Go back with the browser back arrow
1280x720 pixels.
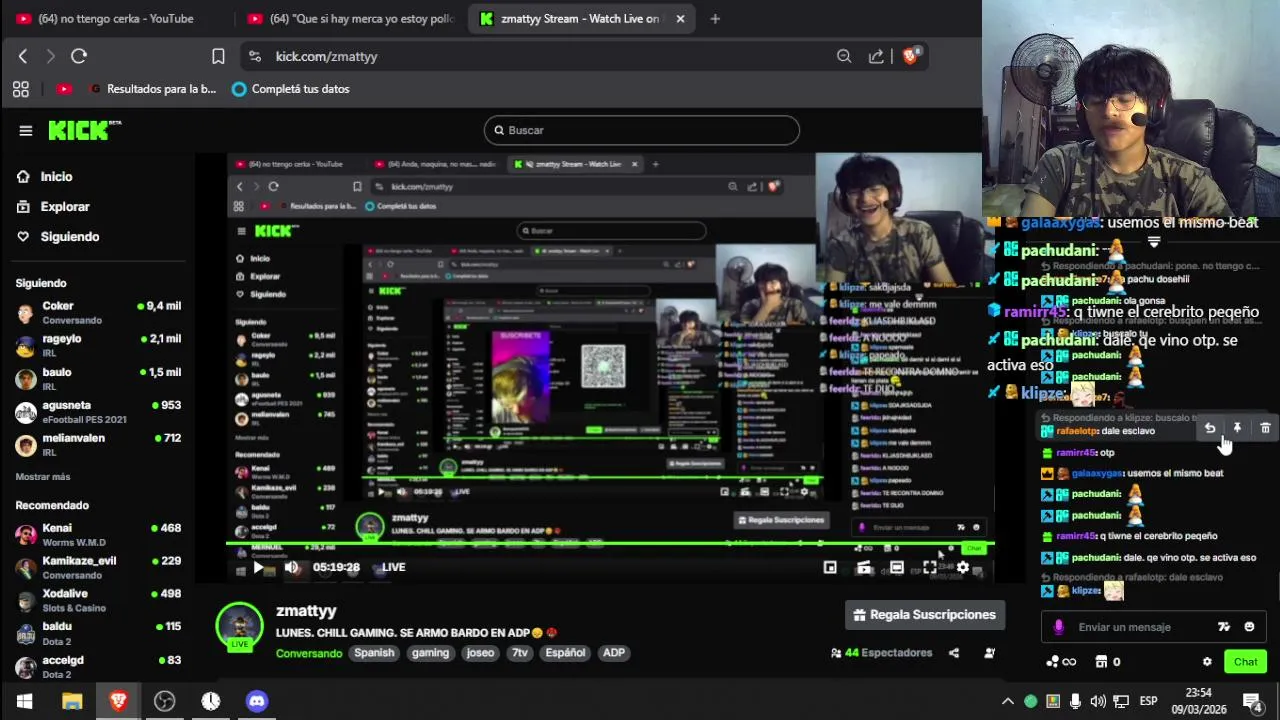point(23,56)
